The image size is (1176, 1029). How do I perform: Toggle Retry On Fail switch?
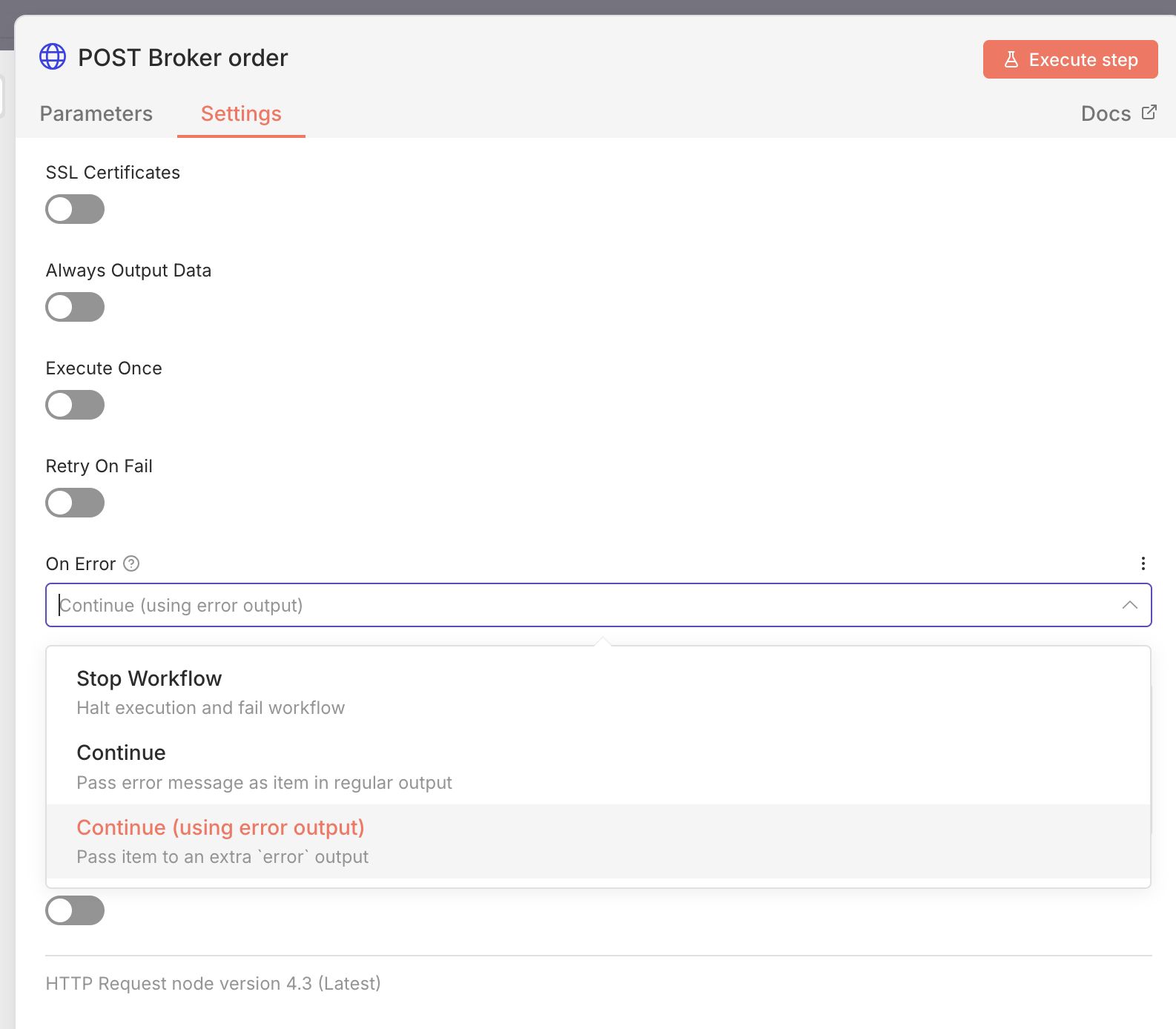pos(75,503)
